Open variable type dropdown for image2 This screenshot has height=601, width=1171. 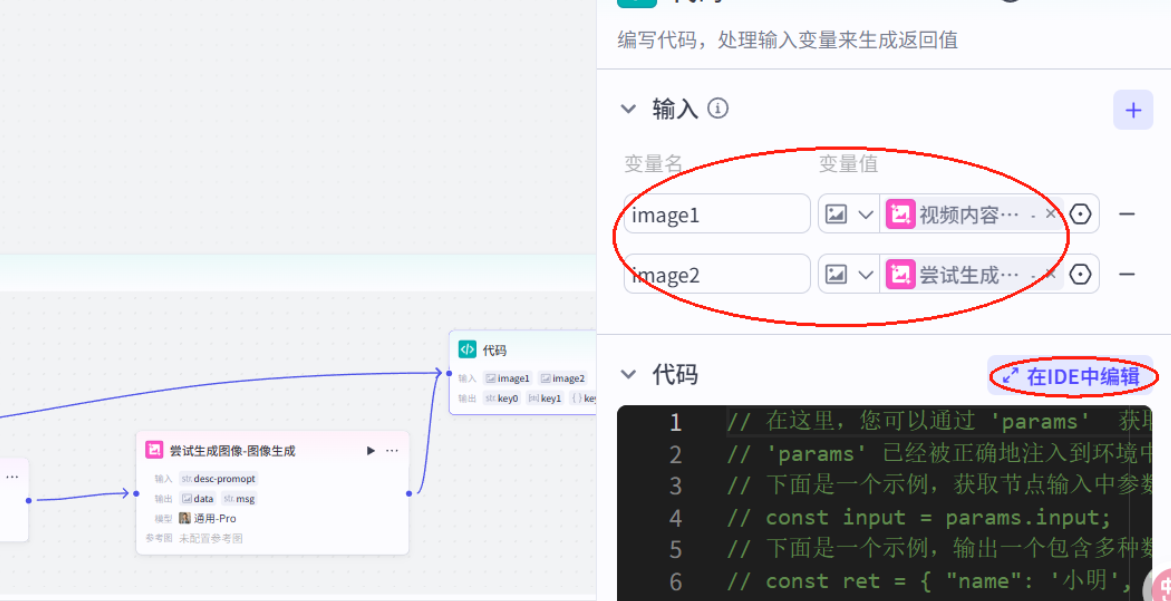point(865,274)
